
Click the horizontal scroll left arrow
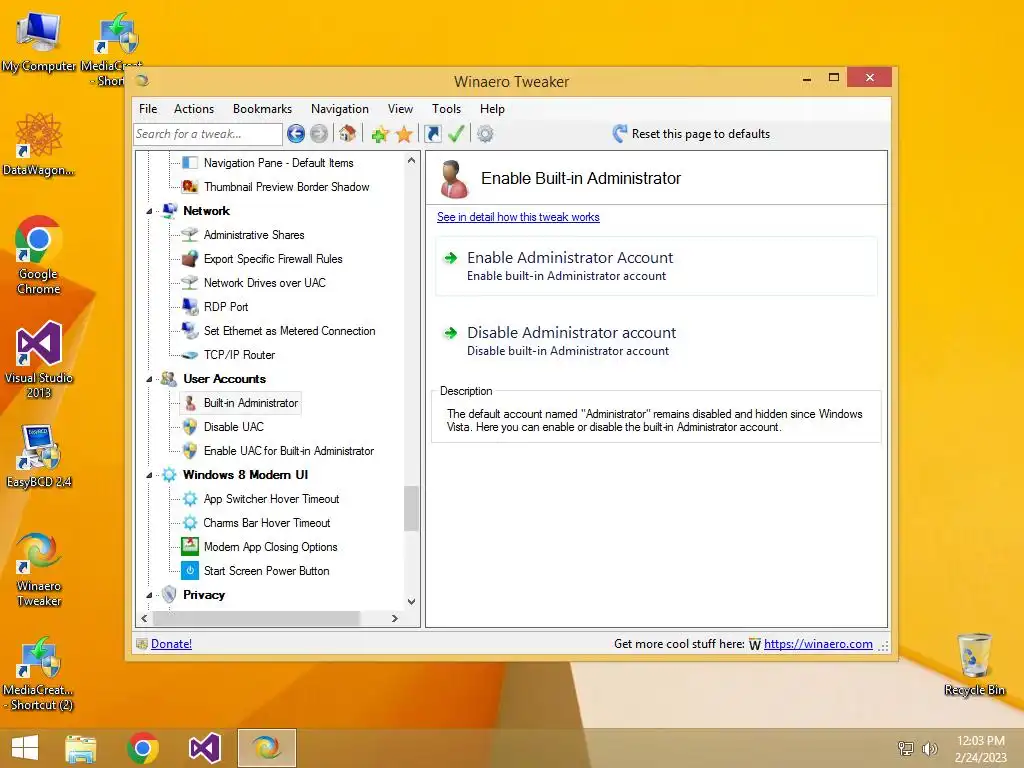tap(144, 618)
